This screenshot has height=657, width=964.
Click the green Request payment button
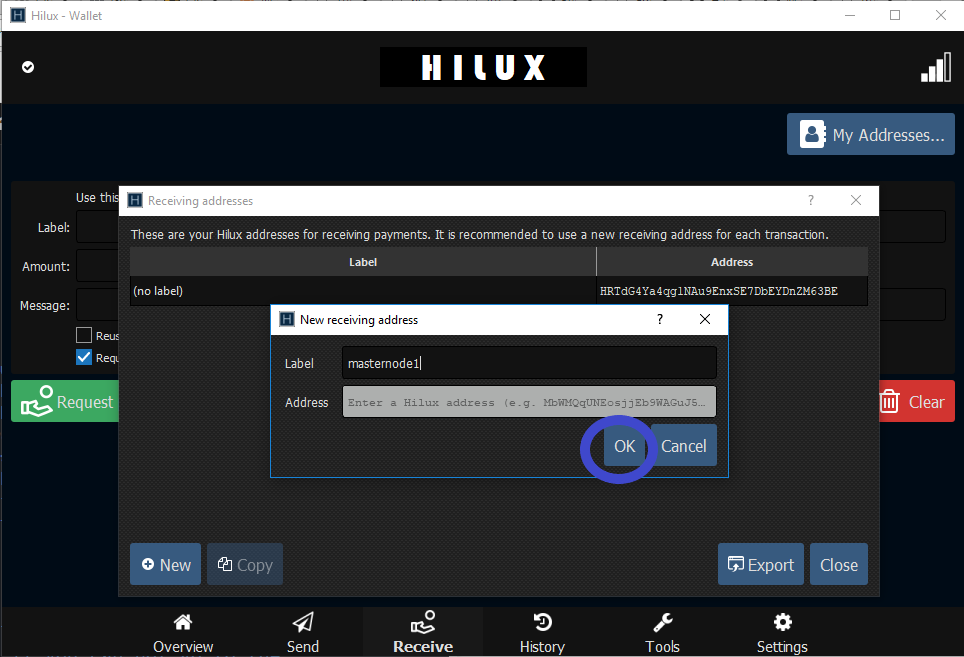tap(65, 401)
